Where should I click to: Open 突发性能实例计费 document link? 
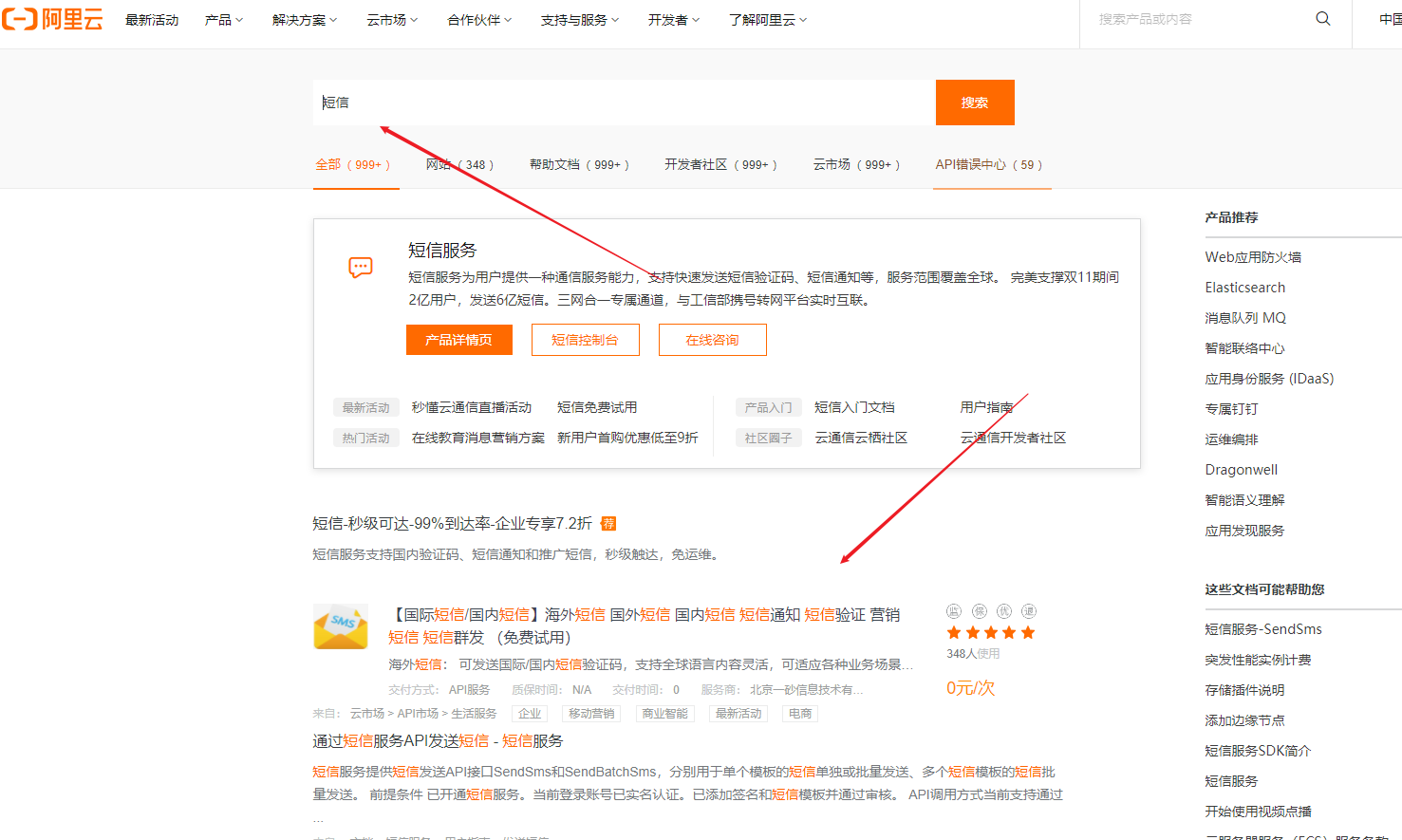pos(1258,660)
